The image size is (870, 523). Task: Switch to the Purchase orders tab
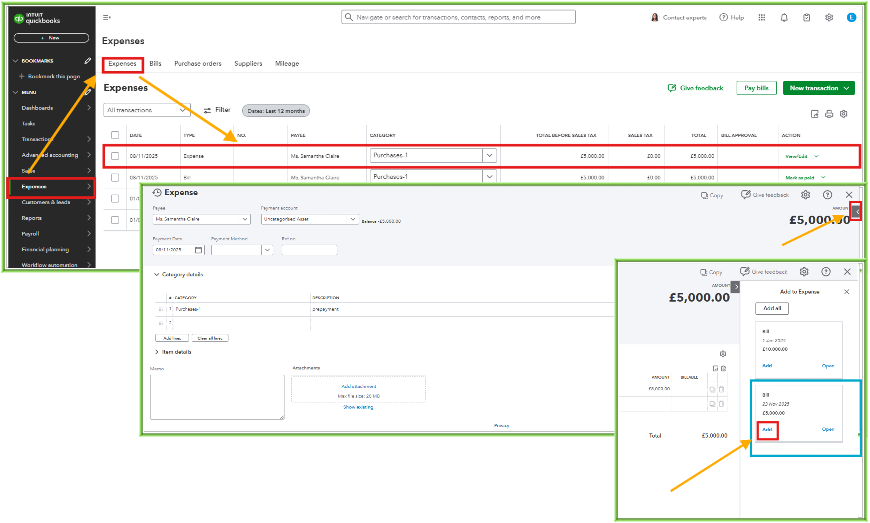(x=198, y=64)
